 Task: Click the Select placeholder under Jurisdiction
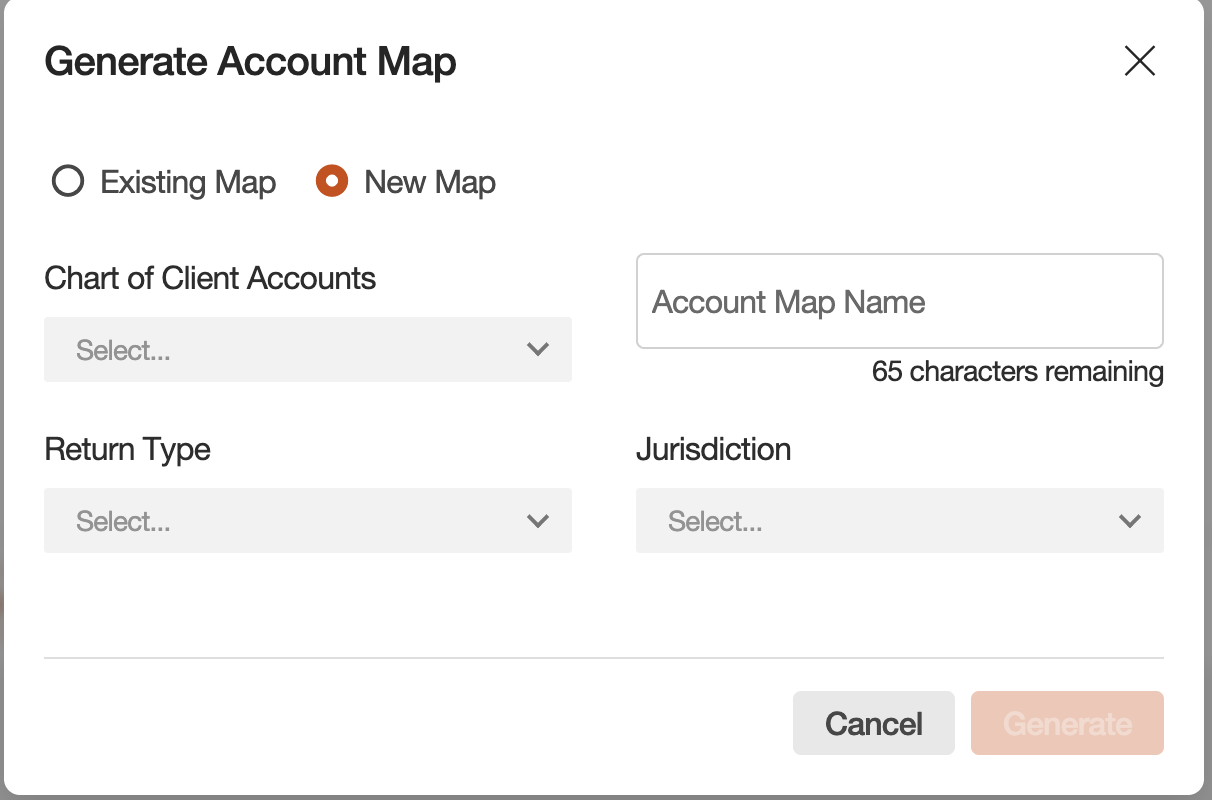pos(715,521)
